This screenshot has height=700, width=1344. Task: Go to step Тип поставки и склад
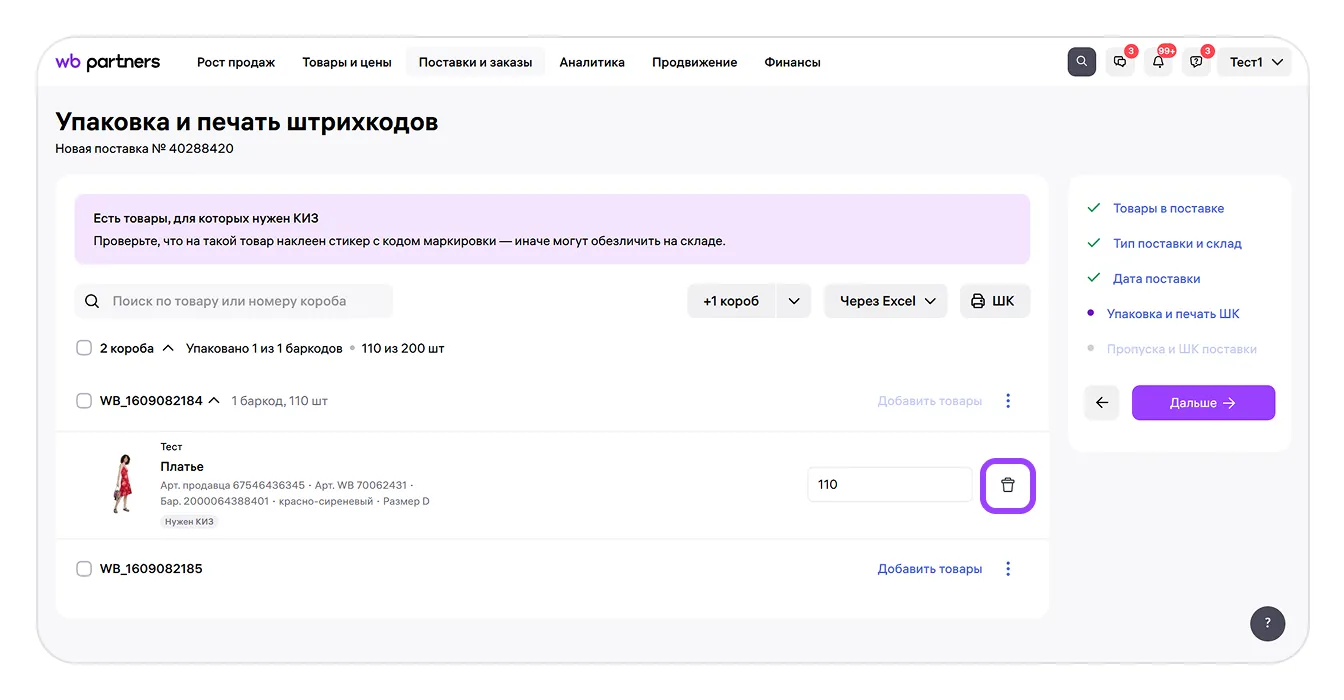(1177, 244)
